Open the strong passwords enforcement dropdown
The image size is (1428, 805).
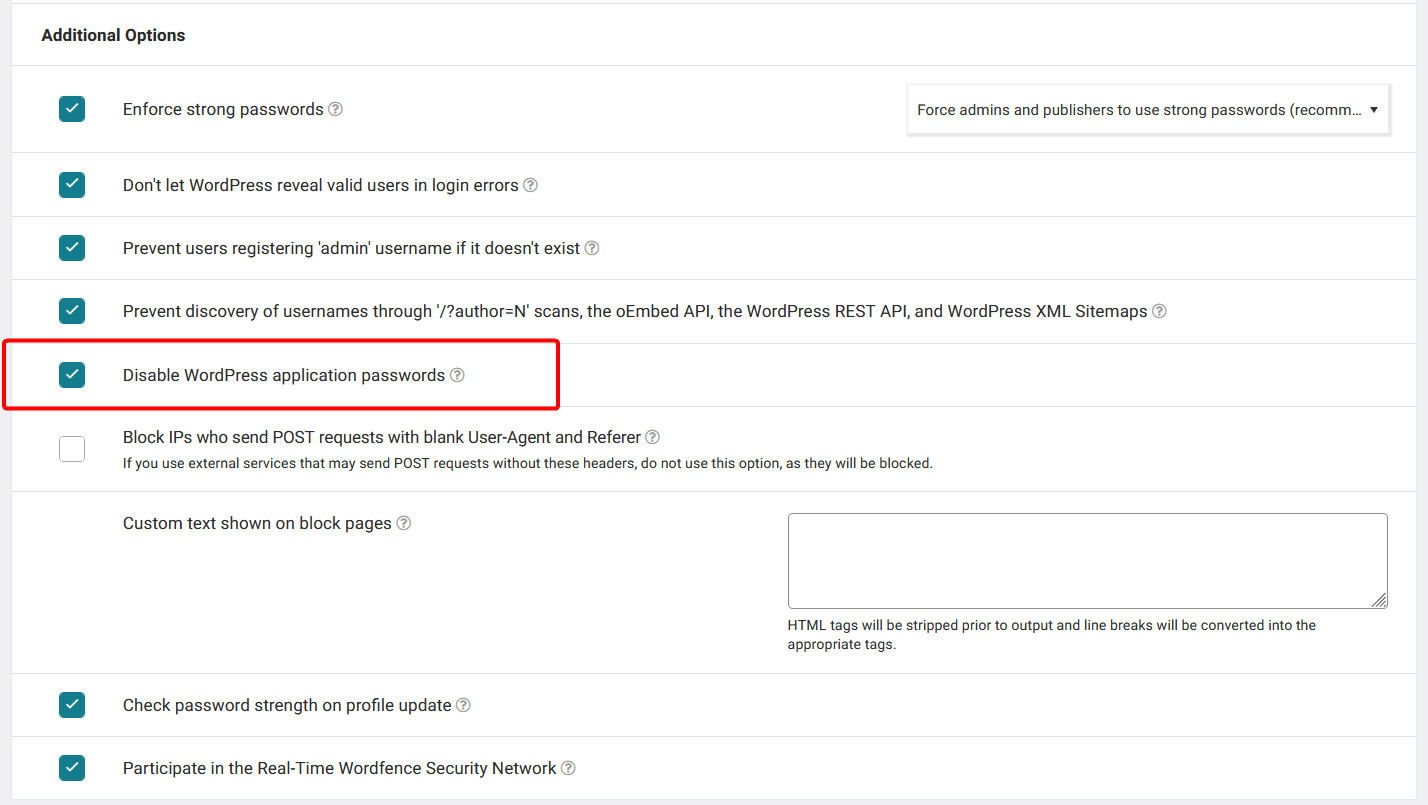click(x=1148, y=110)
